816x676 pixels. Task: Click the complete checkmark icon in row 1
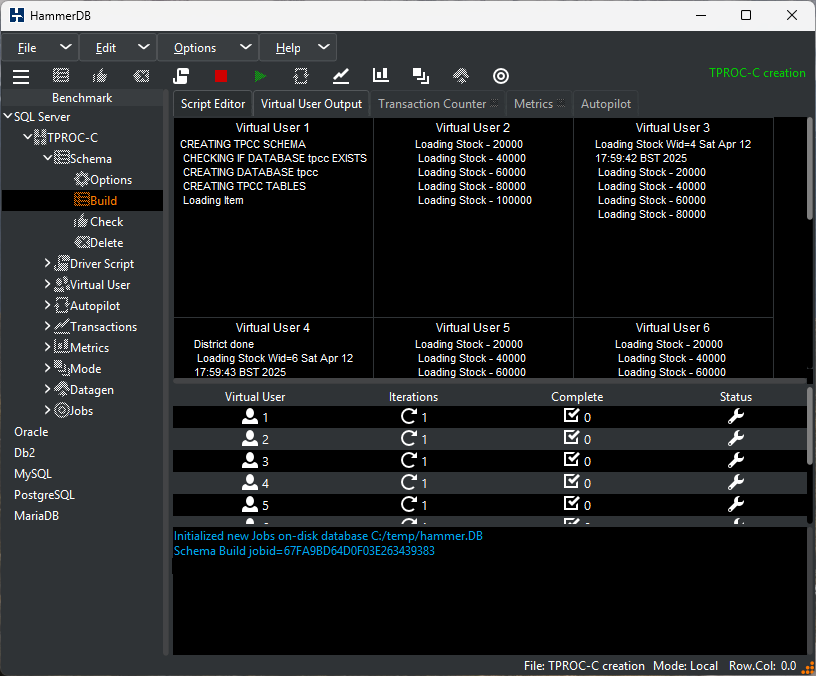(571, 415)
